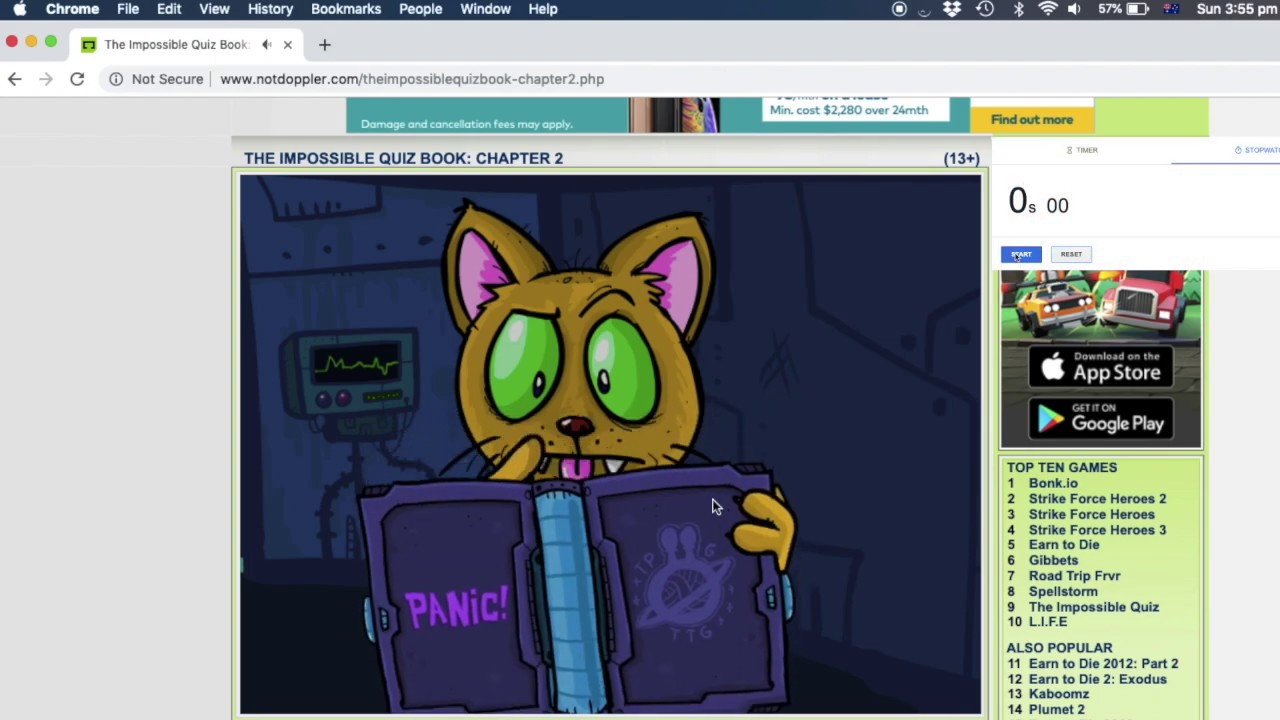Click the volume speaker icon
Viewport: 1280px width, 720px height.
click(1075, 9)
